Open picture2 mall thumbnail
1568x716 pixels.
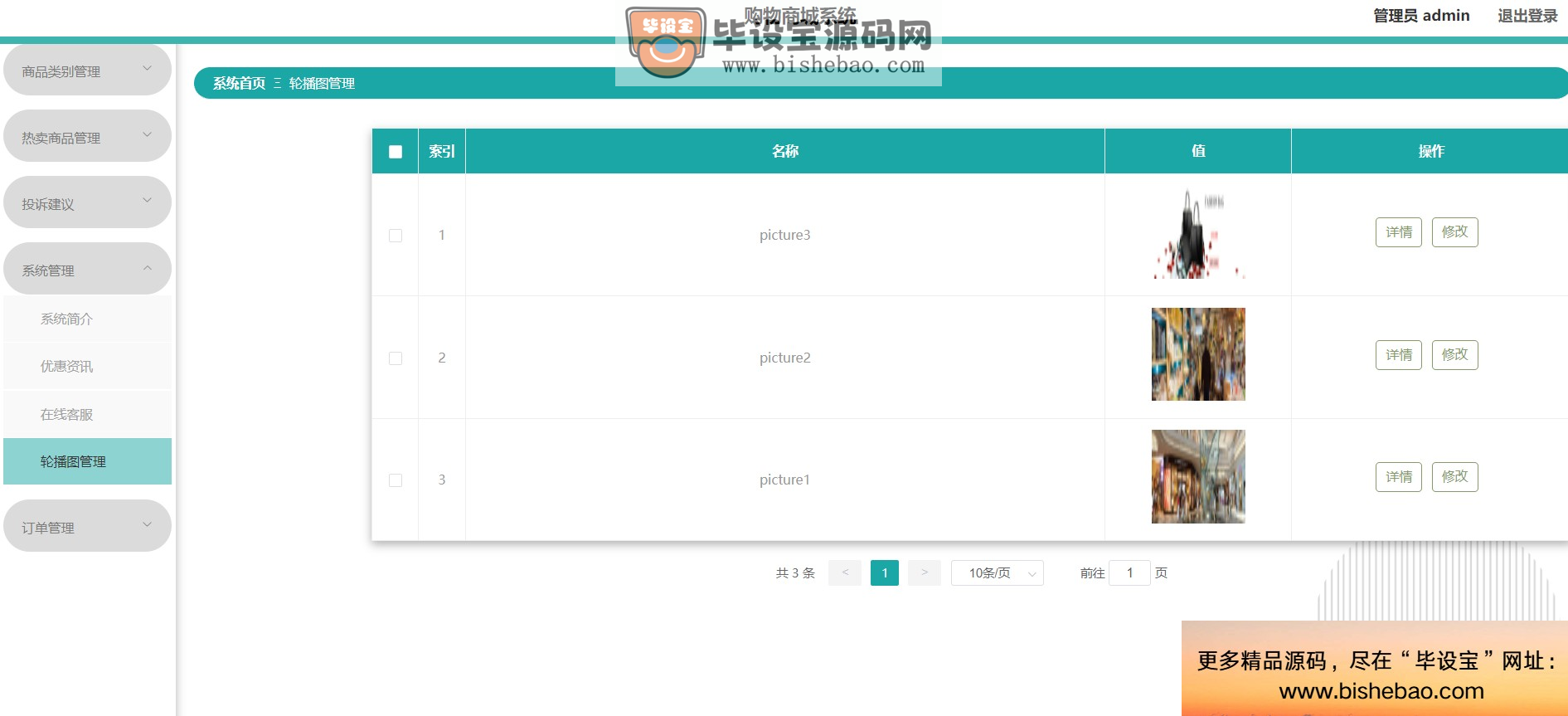(x=1198, y=354)
